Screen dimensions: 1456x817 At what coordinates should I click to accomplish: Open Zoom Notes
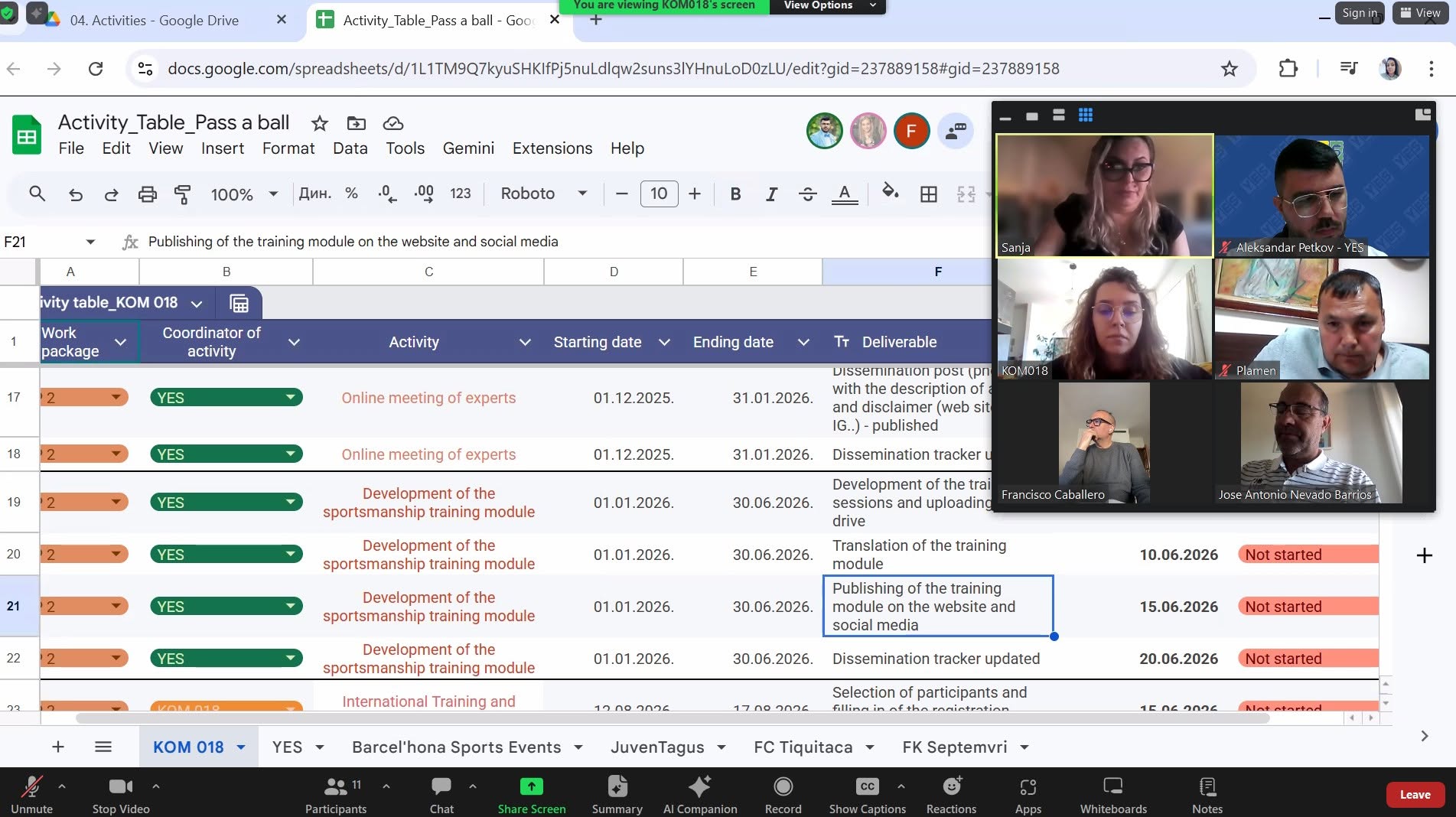[1207, 795]
